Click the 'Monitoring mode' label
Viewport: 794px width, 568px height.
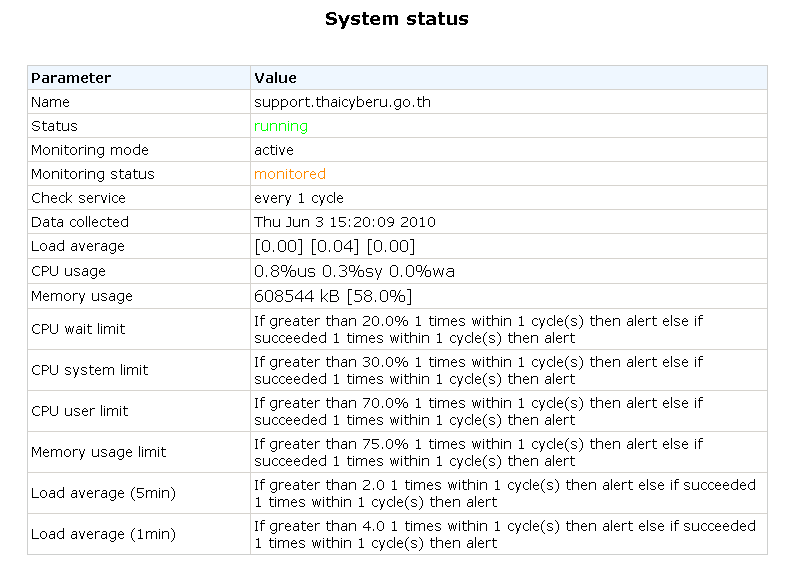coord(90,150)
